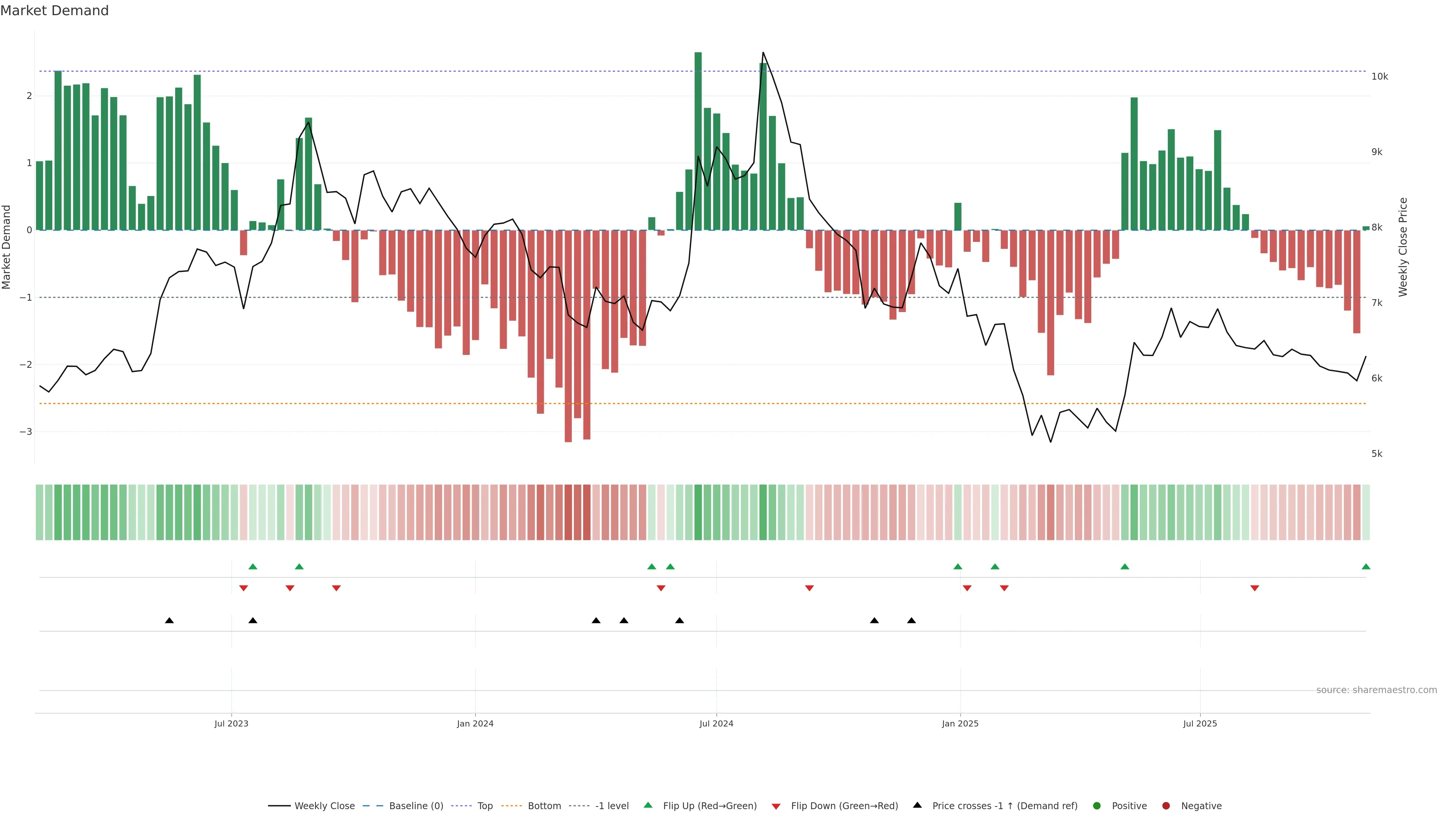Click the Jul 2024 axis label

click(x=716, y=724)
